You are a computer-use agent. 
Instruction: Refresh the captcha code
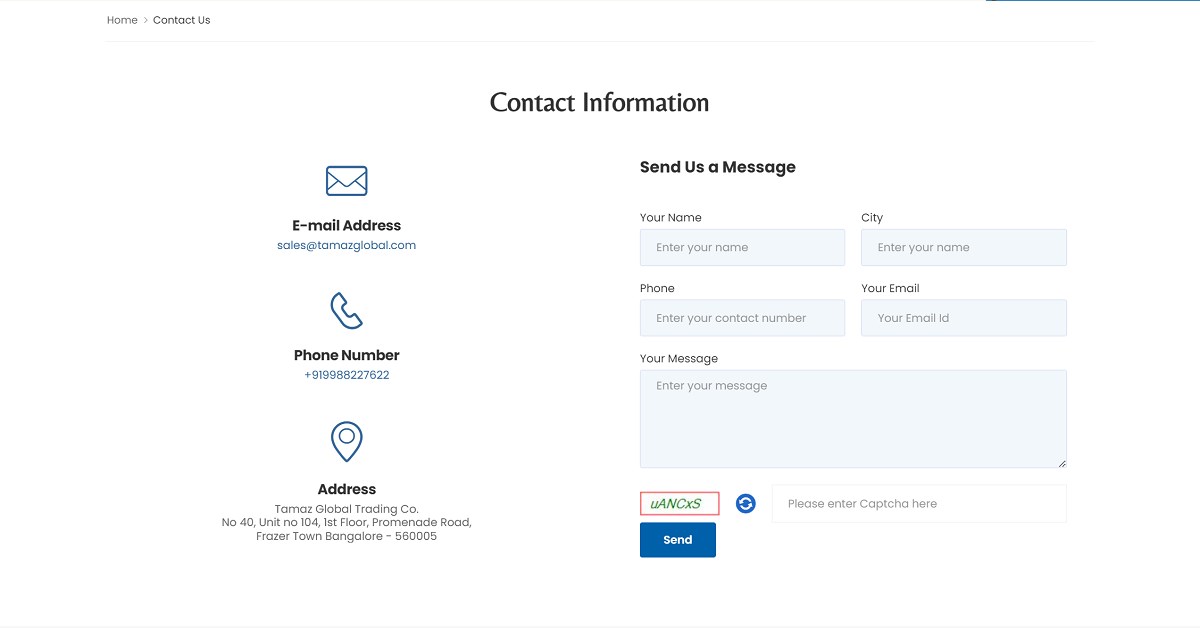coord(745,504)
